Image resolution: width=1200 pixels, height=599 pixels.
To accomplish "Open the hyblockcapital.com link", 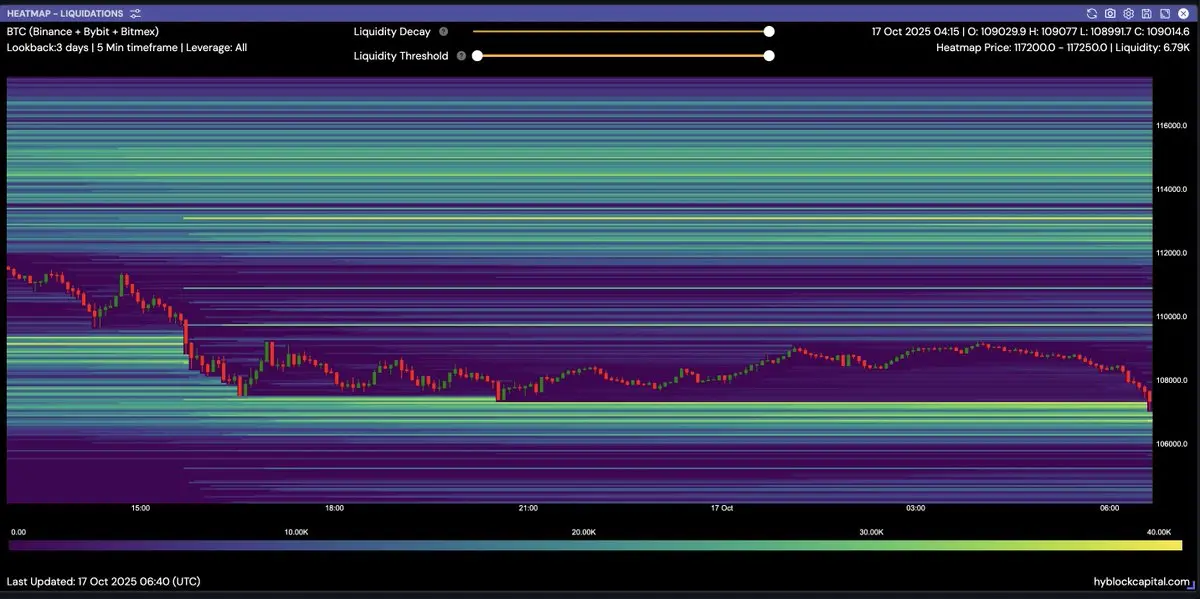I will tap(1141, 581).
